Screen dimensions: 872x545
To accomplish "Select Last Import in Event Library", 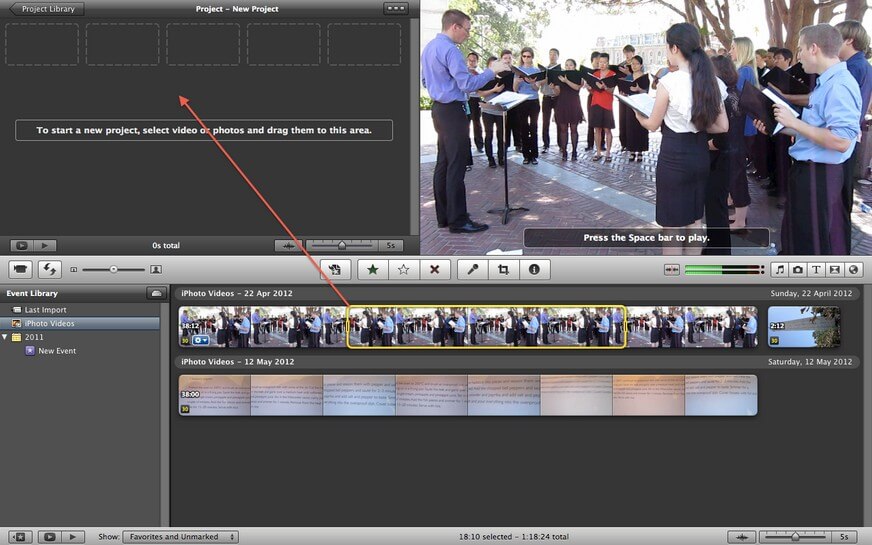I will pyautogui.click(x=81, y=310).
